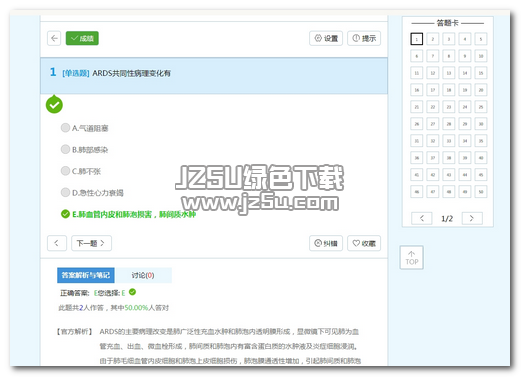Jump to question 28 on answer card
The width and height of the screenshot is (521, 377).
click(x=449, y=124)
